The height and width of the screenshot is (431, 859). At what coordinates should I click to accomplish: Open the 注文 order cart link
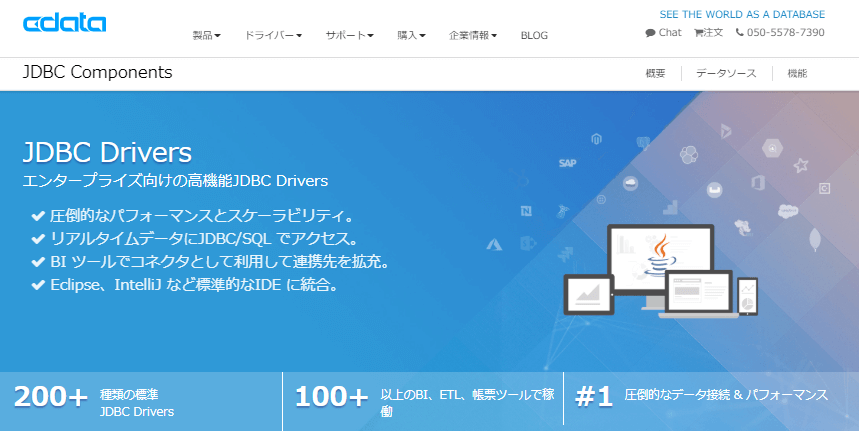pos(708,33)
